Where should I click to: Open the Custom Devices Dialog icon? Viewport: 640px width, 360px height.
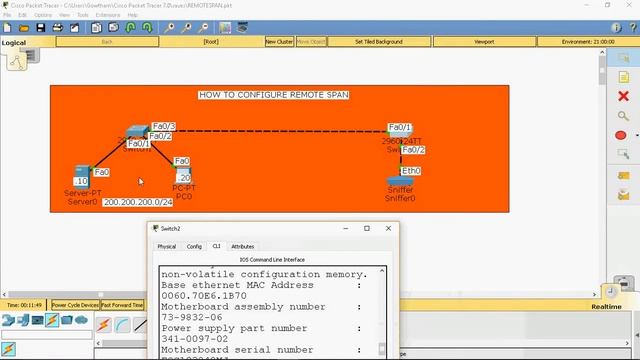point(242,27)
